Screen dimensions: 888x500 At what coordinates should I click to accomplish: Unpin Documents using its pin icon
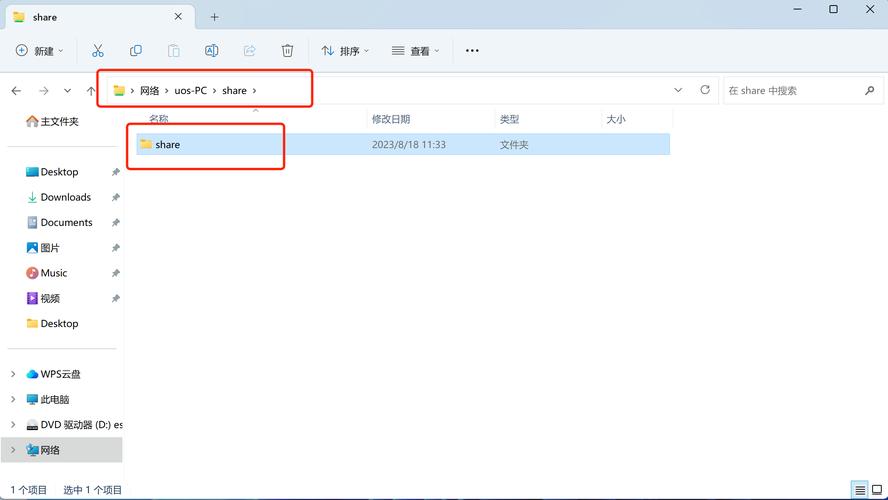[x=116, y=223]
